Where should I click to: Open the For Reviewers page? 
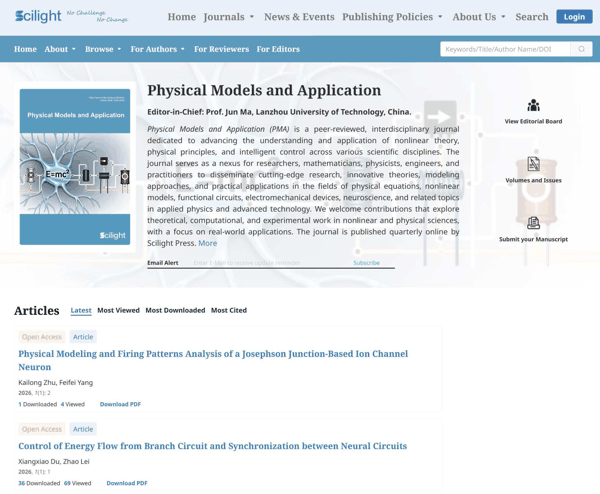pos(221,49)
